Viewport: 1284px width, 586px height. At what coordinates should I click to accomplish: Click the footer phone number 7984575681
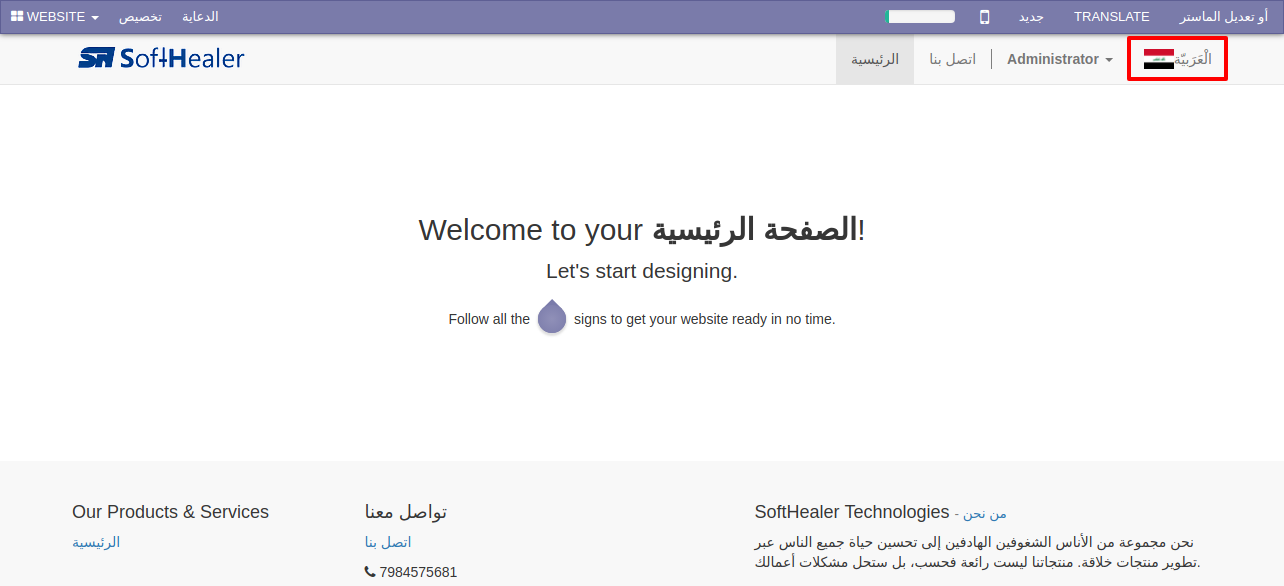tap(418, 572)
